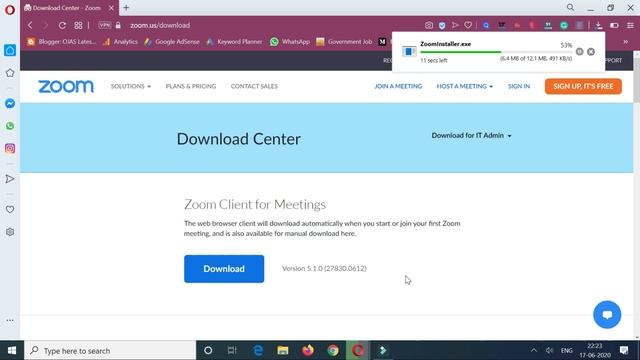Click the zoom.us/download address field

click(x=160, y=25)
